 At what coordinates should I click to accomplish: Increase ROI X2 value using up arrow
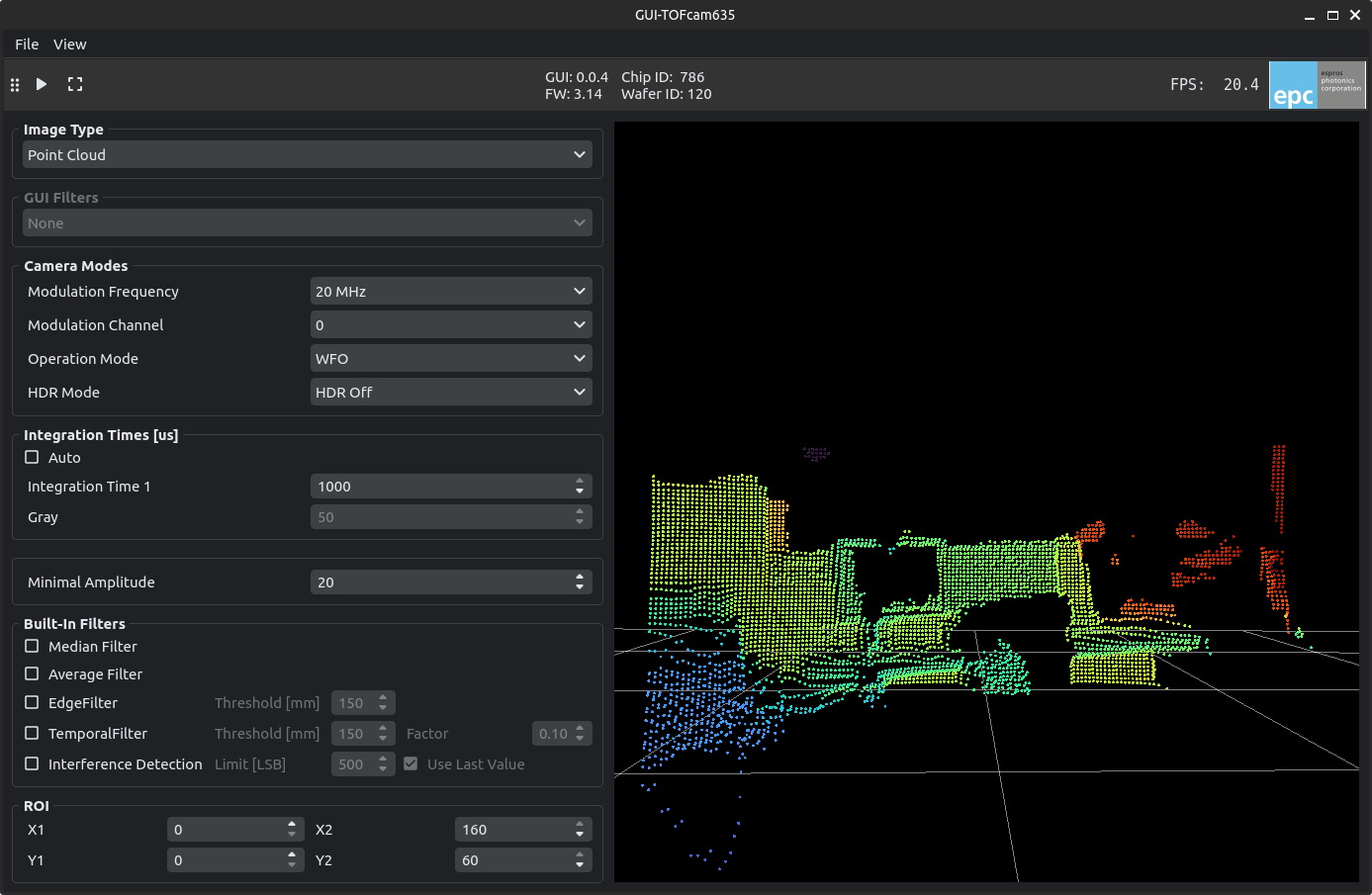(580, 825)
